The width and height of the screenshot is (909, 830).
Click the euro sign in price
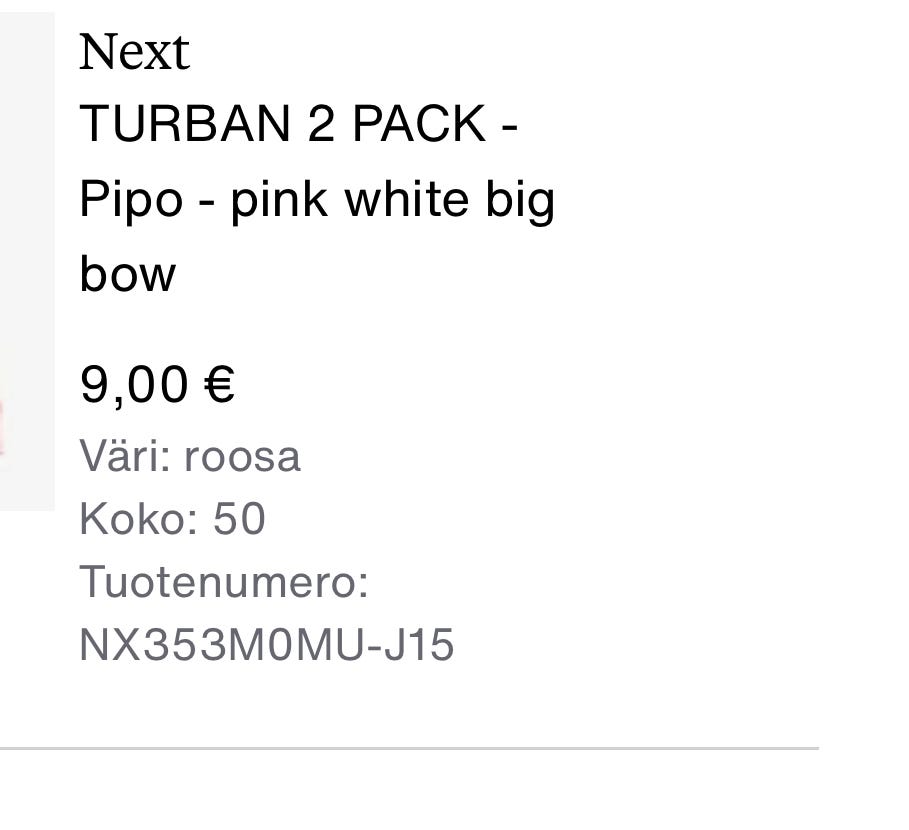pos(218,384)
